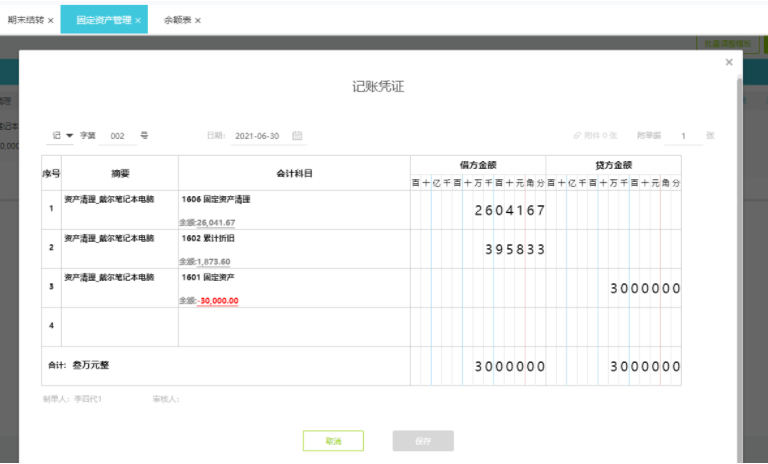Edit the date field 2021-06-30

point(257,136)
